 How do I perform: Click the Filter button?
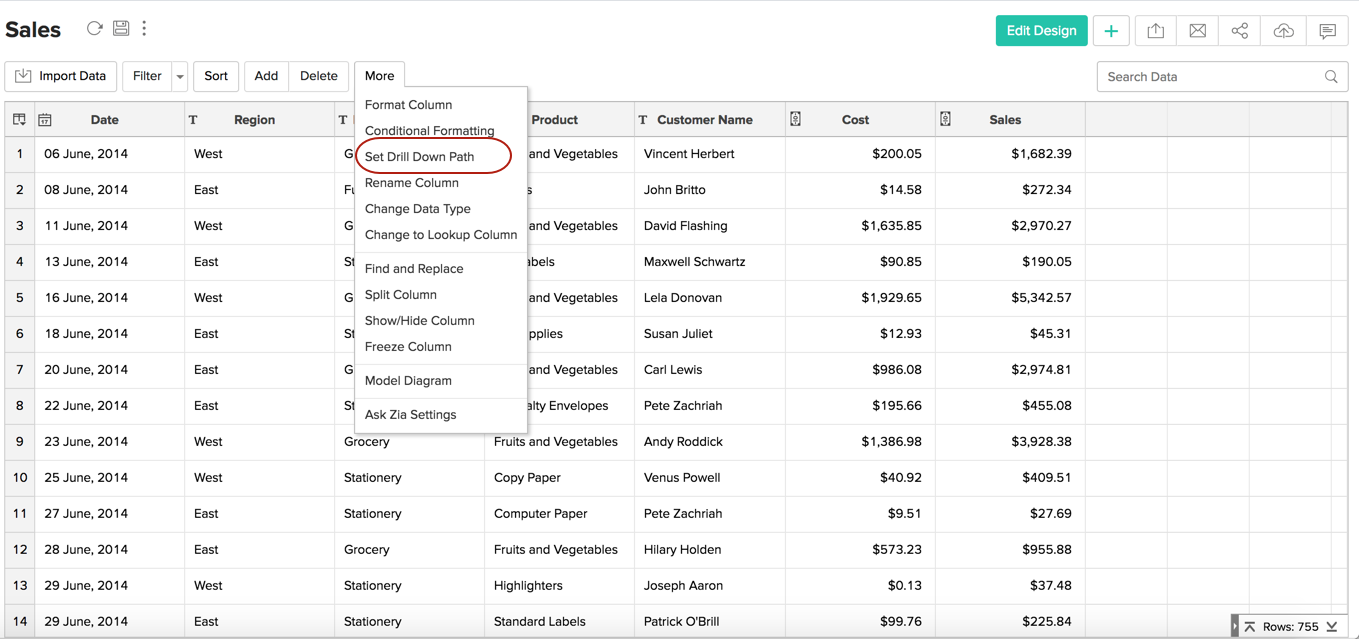tap(147, 76)
